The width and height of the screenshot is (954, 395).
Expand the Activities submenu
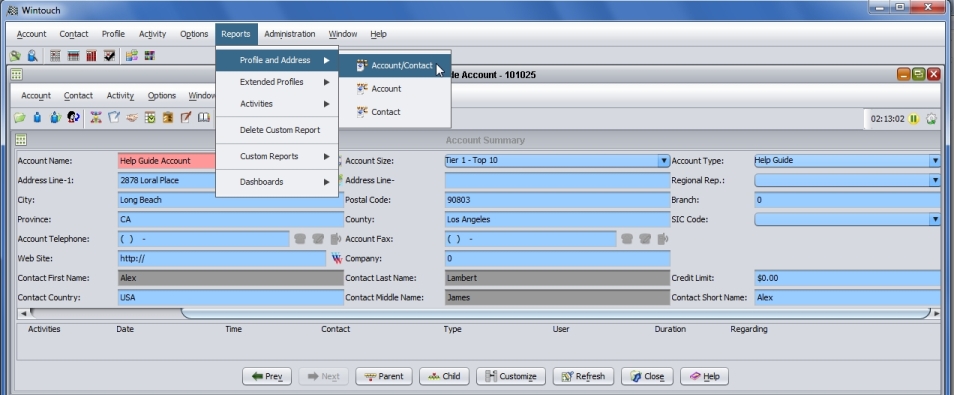click(x=277, y=104)
